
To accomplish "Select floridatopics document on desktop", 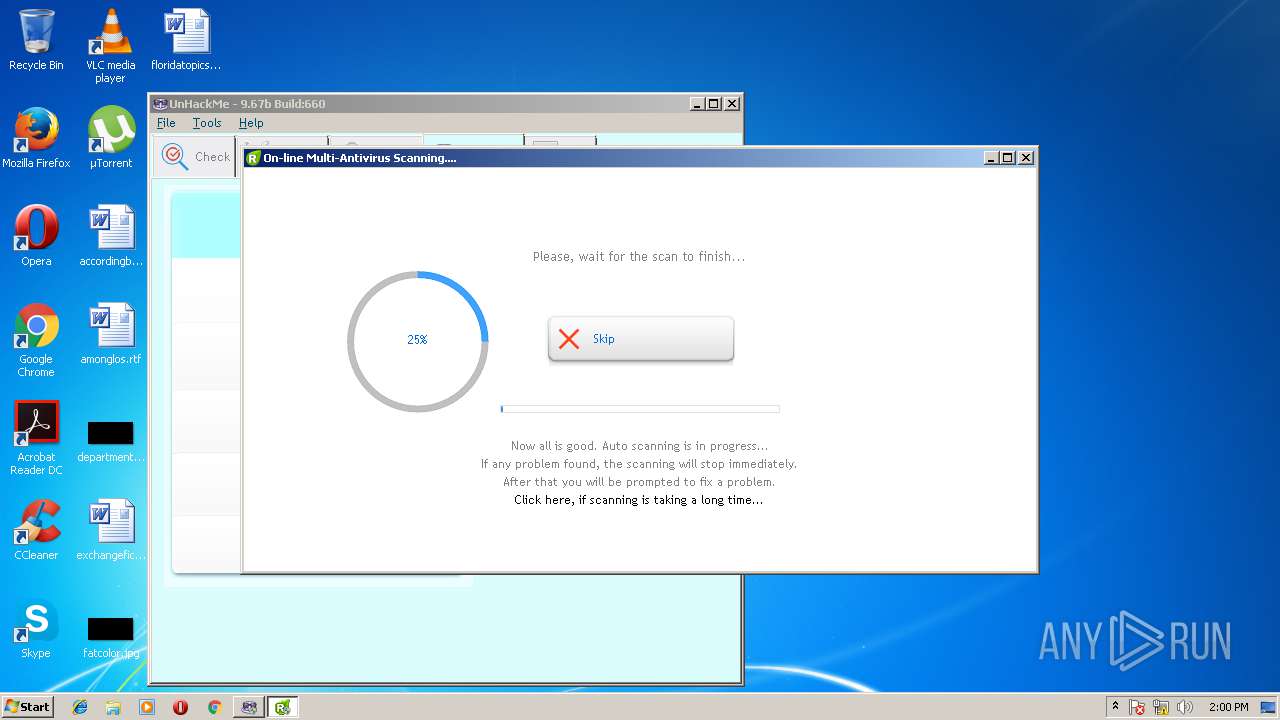I will point(186,40).
